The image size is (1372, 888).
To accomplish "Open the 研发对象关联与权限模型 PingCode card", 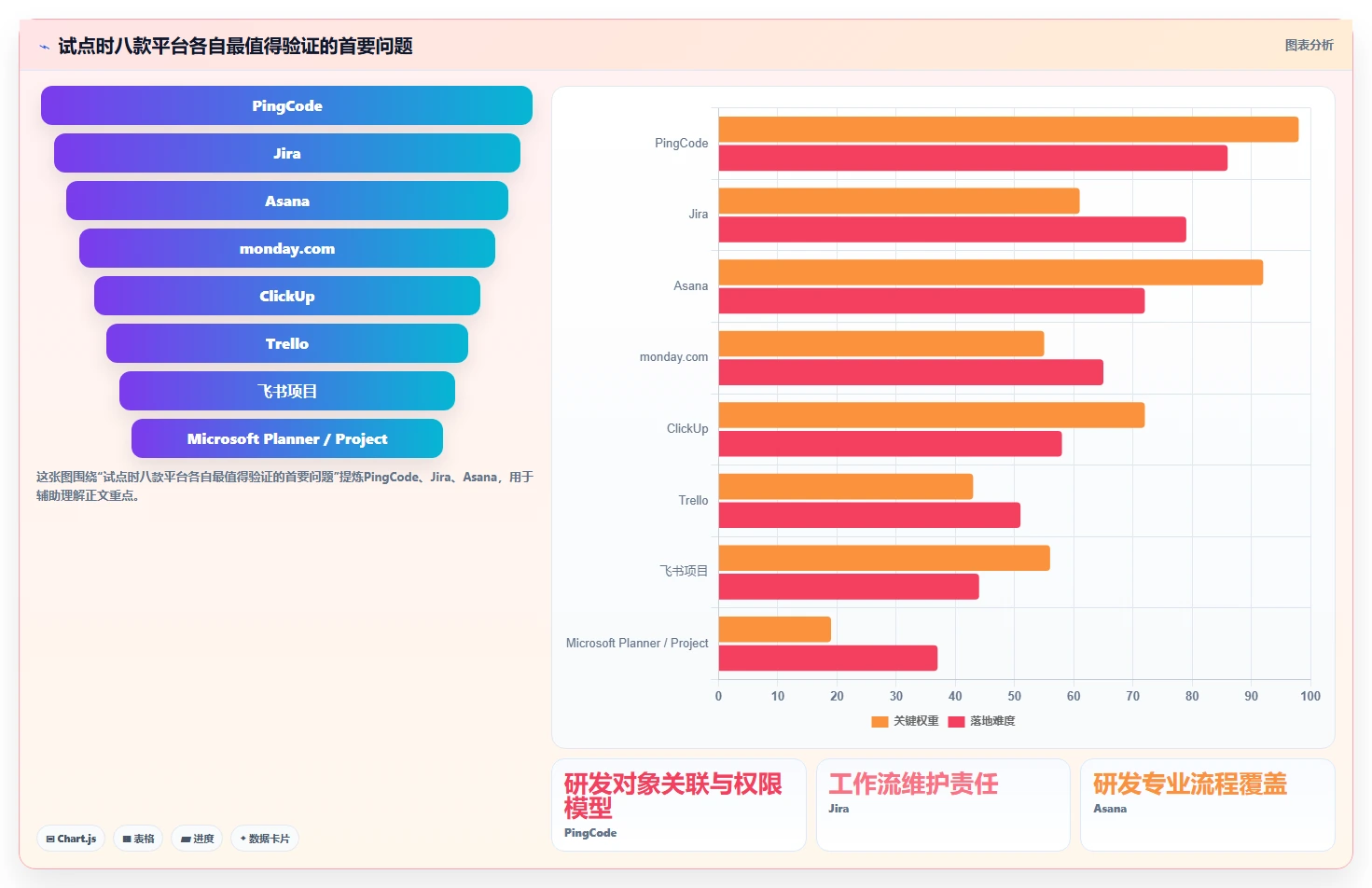I will click(x=679, y=805).
